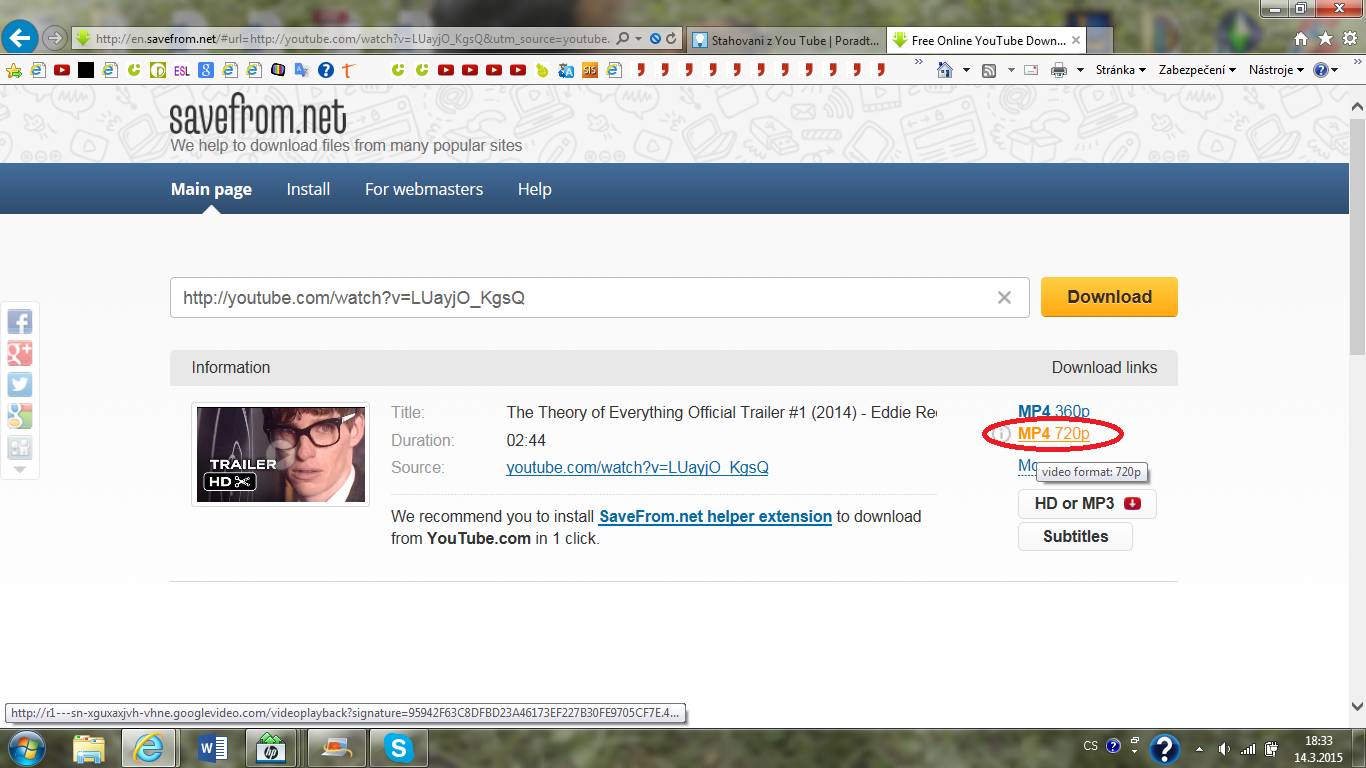The image size is (1366, 768).
Task: Open the Main page nav item
Action: pos(211,189)
